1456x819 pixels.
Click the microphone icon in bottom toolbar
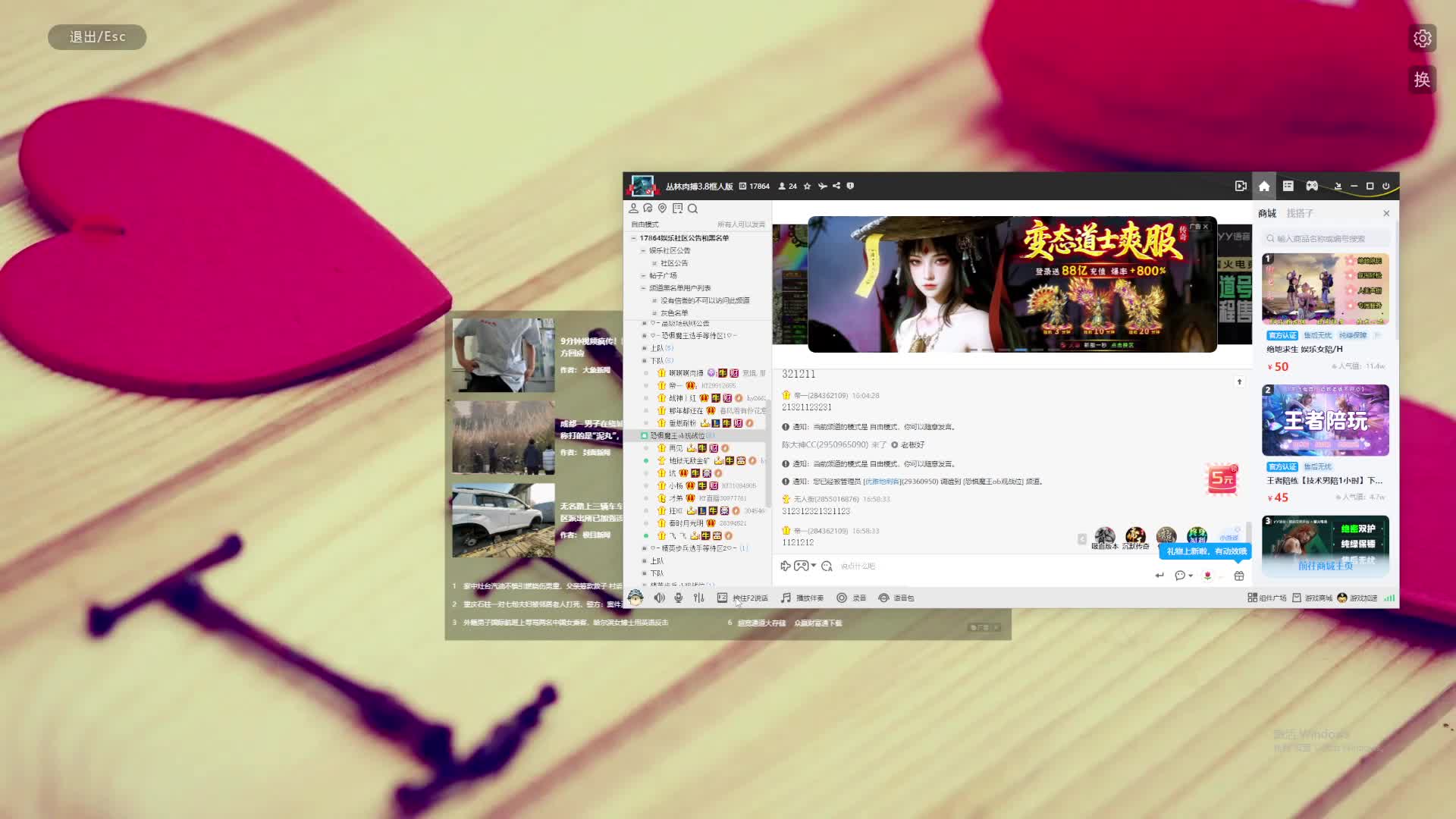[679, 598]
